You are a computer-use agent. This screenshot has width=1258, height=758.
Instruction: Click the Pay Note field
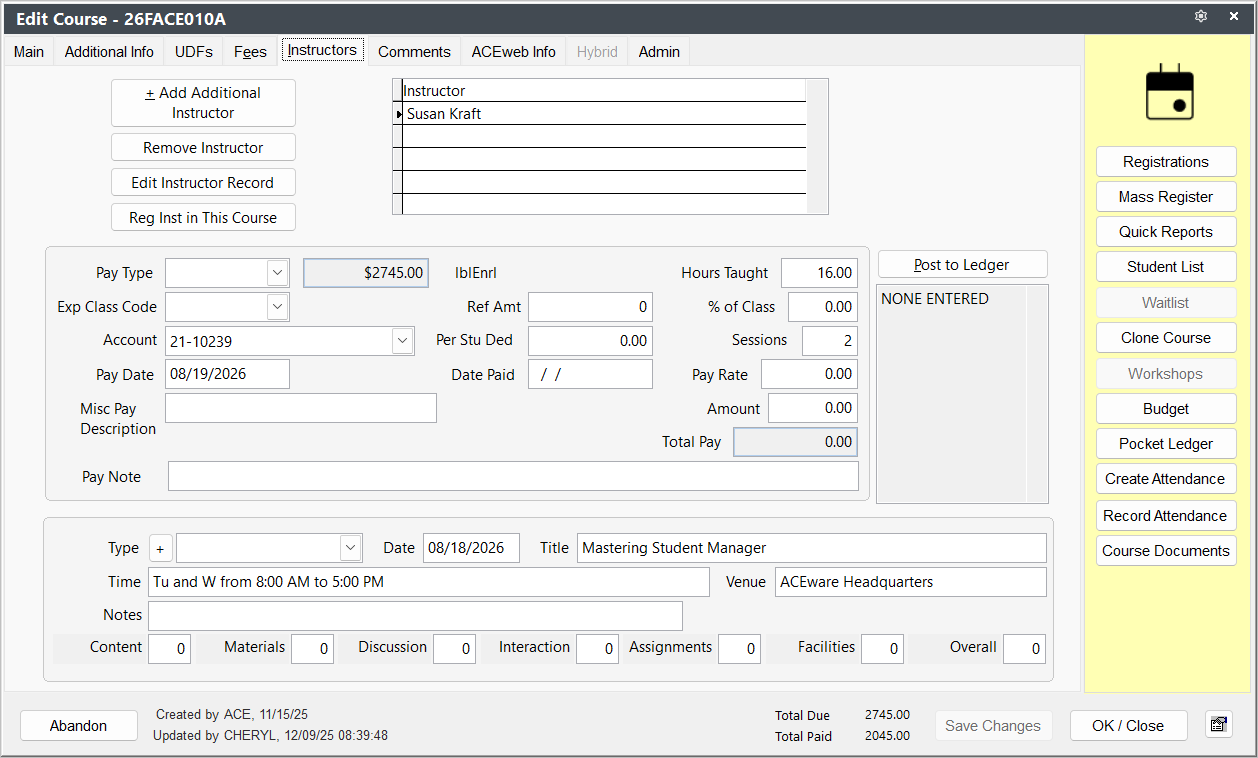point(513,476)
